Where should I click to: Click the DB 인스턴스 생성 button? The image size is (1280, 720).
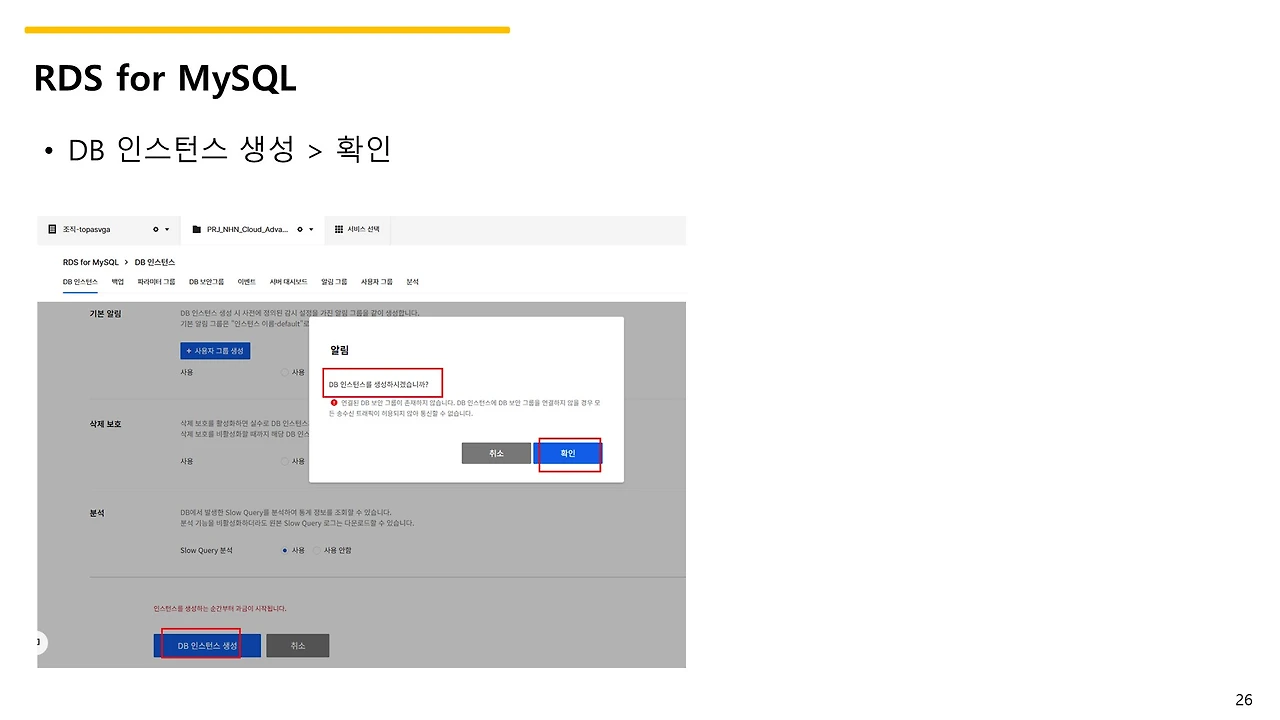coord(206,645)
